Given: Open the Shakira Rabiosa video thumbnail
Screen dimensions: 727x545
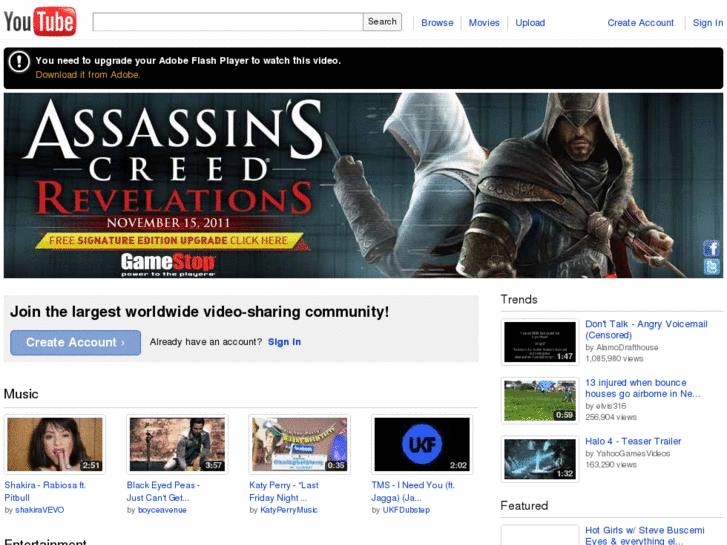Looking at the screenshot, I should pos(55,444).
